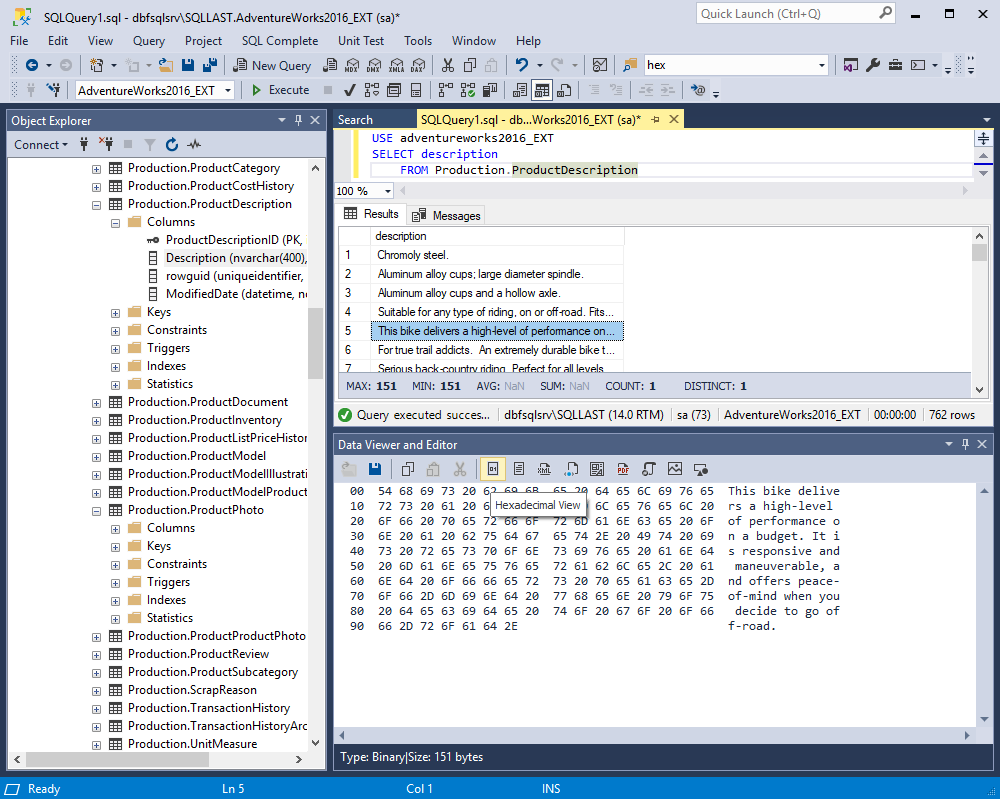
Task: Close the SQLQuery1.sql tab
Action: (673, 120)
